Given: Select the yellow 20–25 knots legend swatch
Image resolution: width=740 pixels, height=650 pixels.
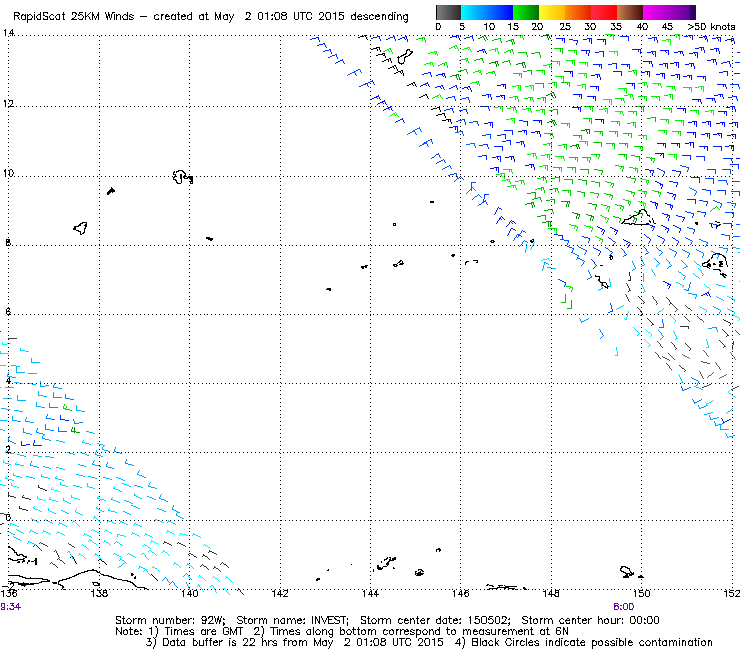Looking at the screenshot, I should coord(552,12).
